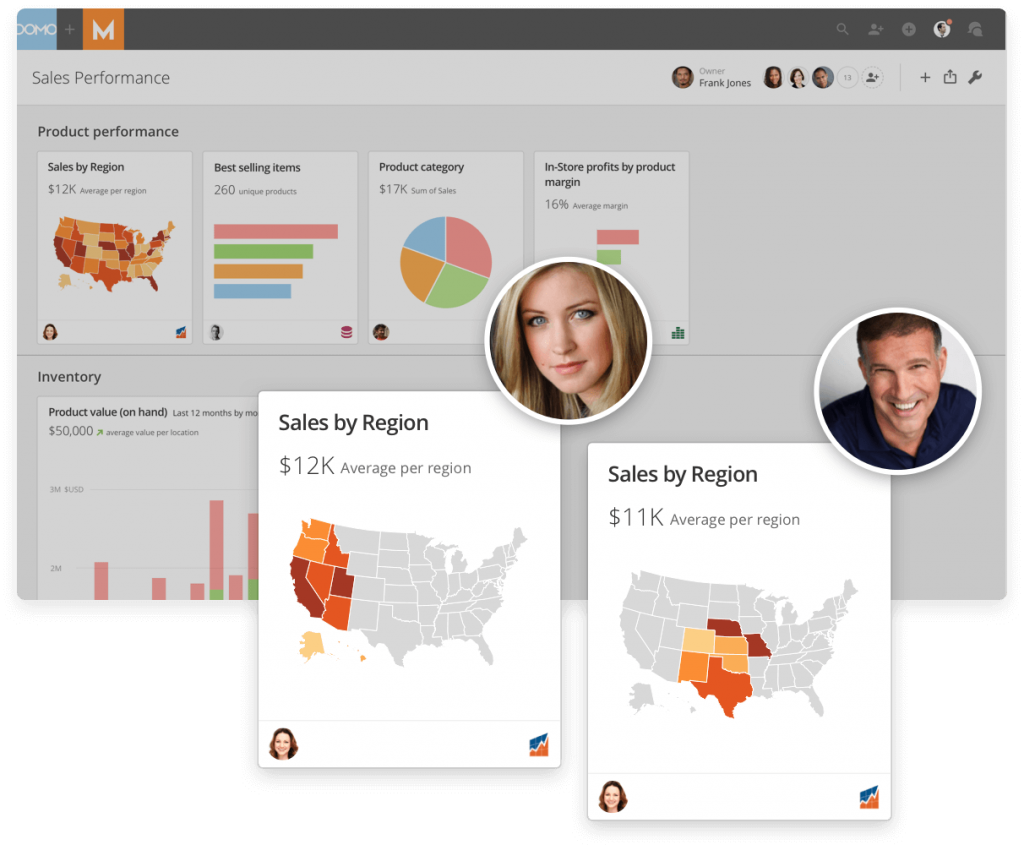Click the share icon on Sales Performance page
Screen dimensions: 1024x845
pyautogui.click(x=950, y=77)
